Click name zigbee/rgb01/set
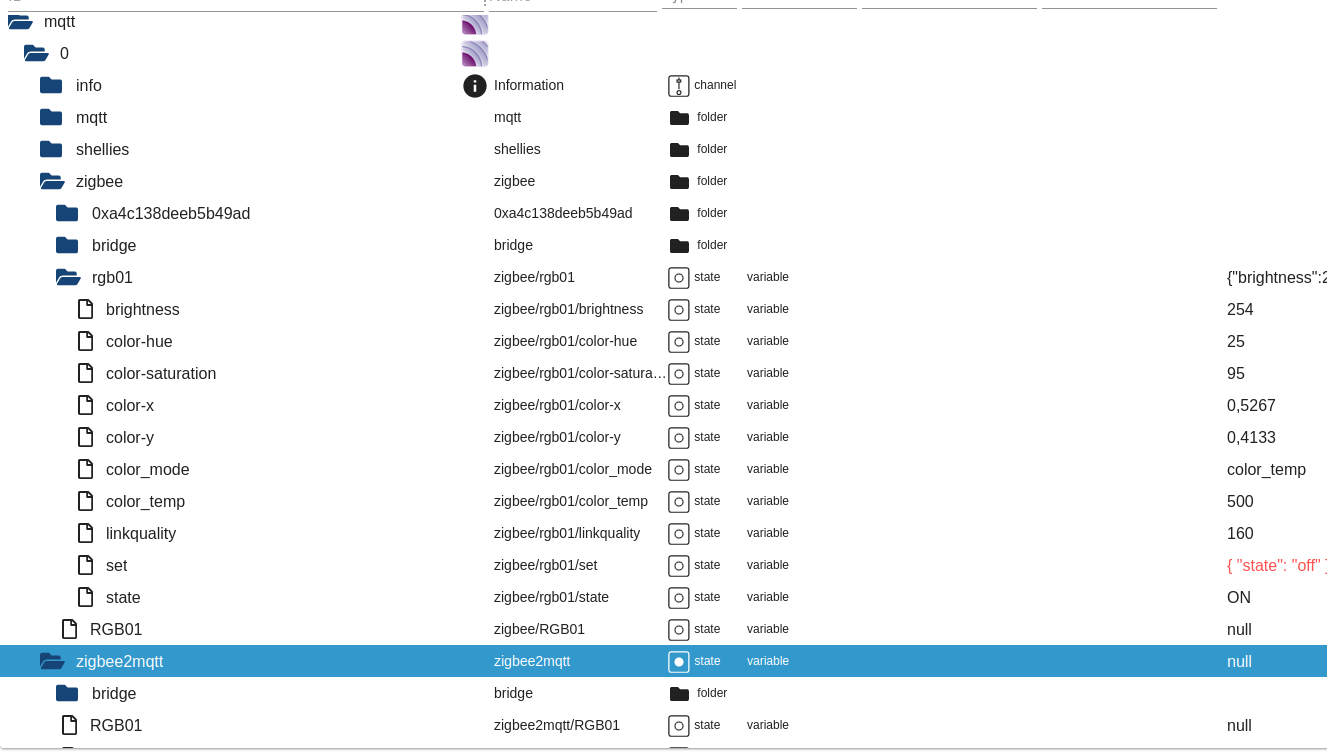Screen dimensions: 1327x753 (x=545, y=565)
